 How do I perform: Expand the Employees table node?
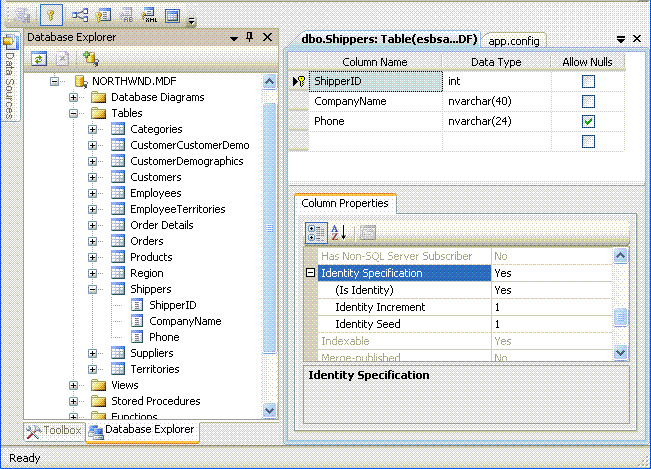(x=93, y=193)
